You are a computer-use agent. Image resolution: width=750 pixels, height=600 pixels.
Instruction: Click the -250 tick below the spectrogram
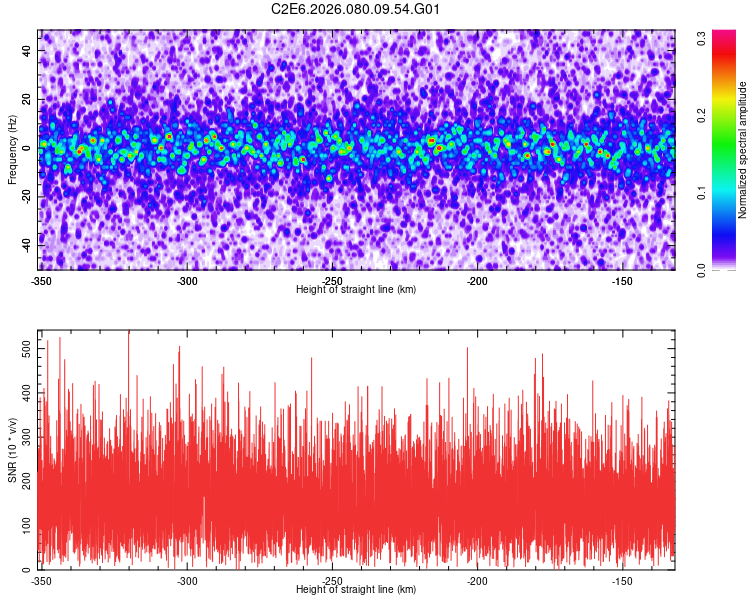pyautogui.click(x=332, y=281)
